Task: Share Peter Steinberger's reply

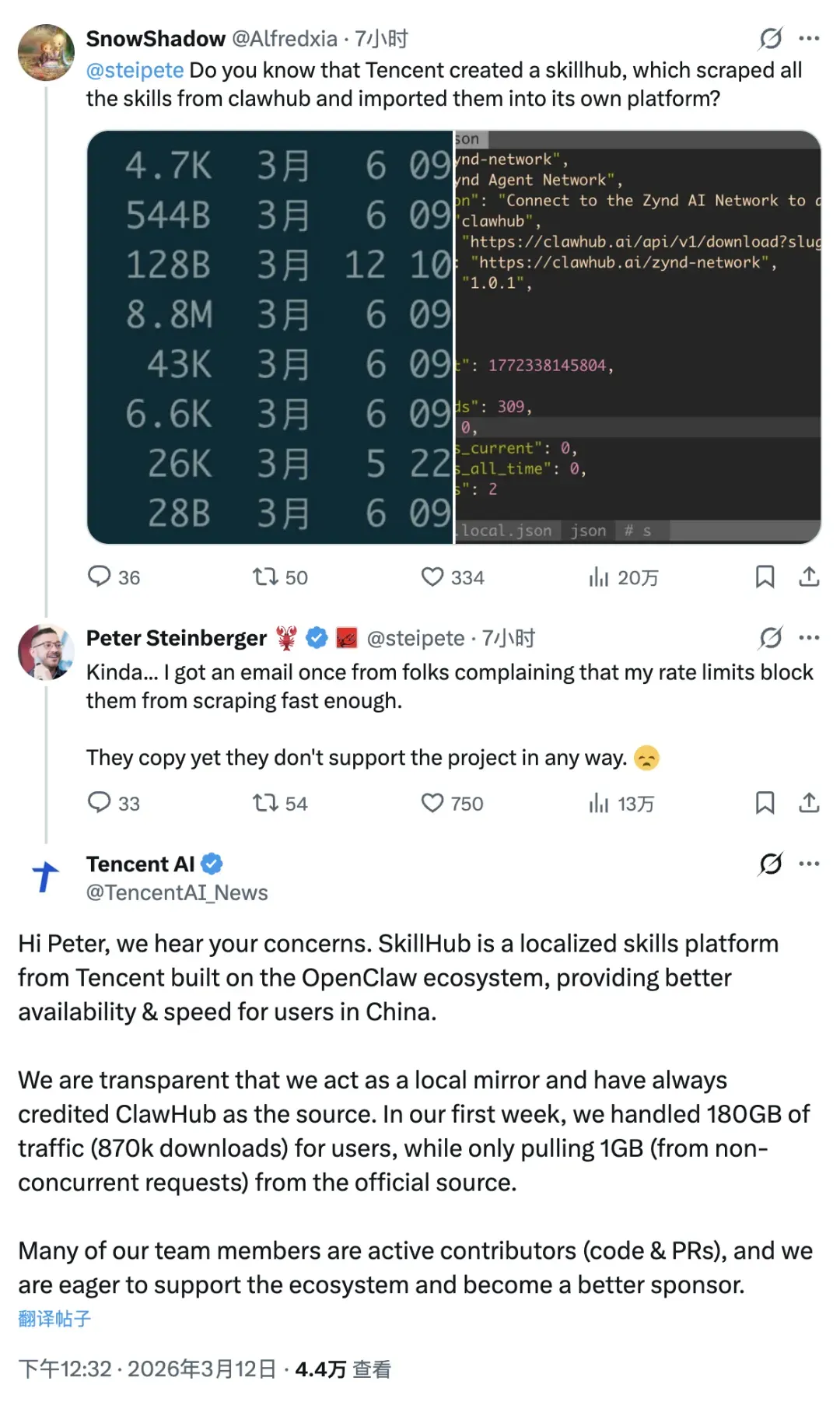Action: tap(809, 802)
